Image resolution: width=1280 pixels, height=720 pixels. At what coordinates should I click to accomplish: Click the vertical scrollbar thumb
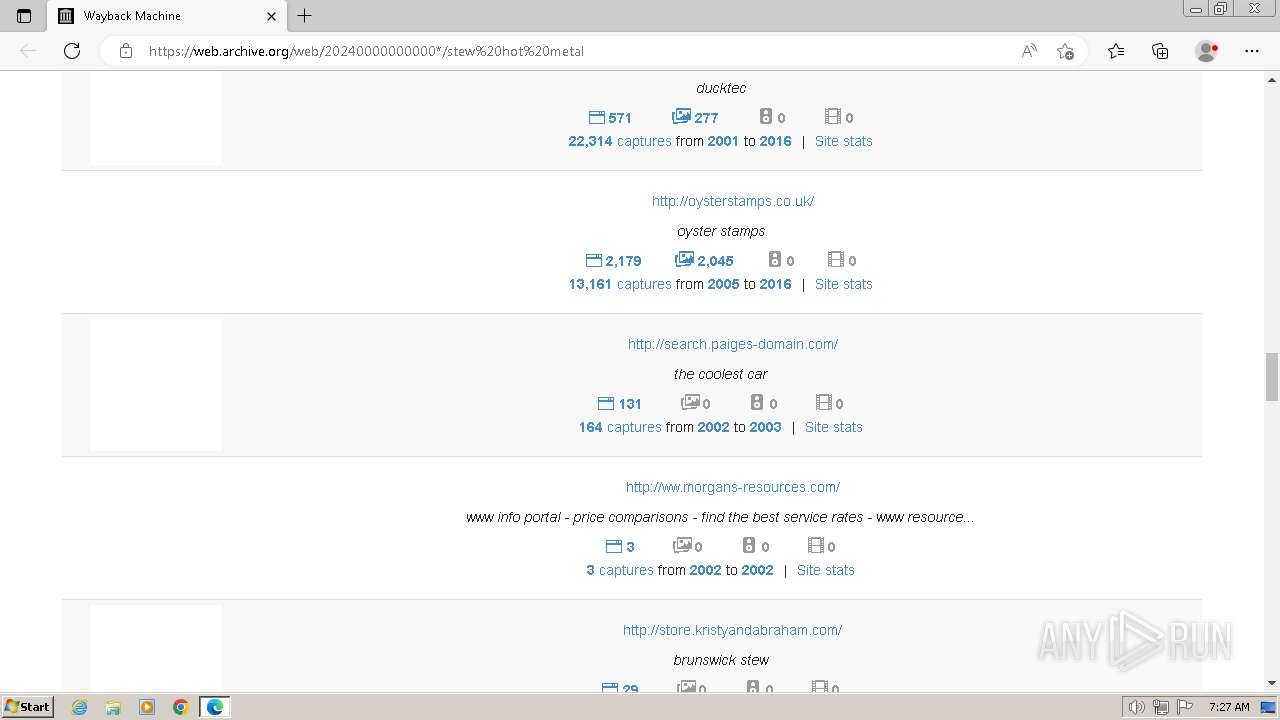(x=1271, y=376)
